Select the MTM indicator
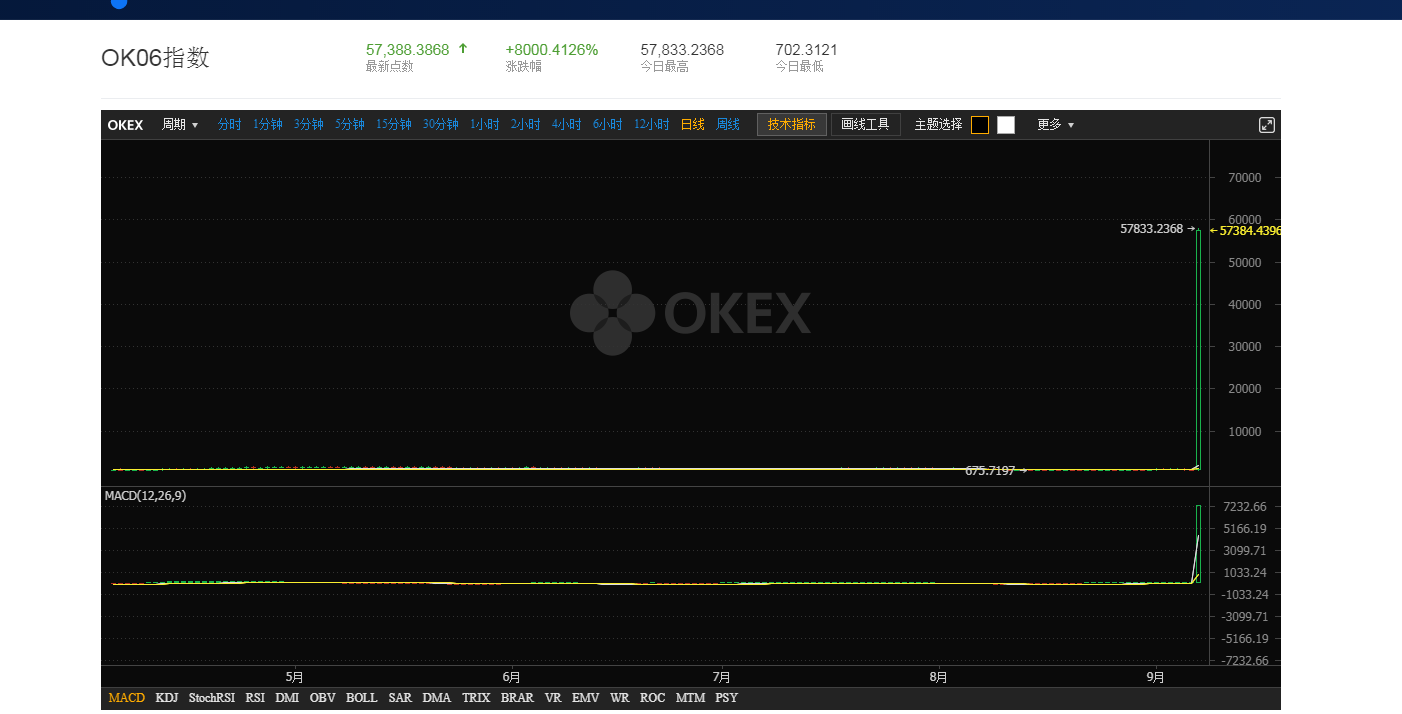 690,698
